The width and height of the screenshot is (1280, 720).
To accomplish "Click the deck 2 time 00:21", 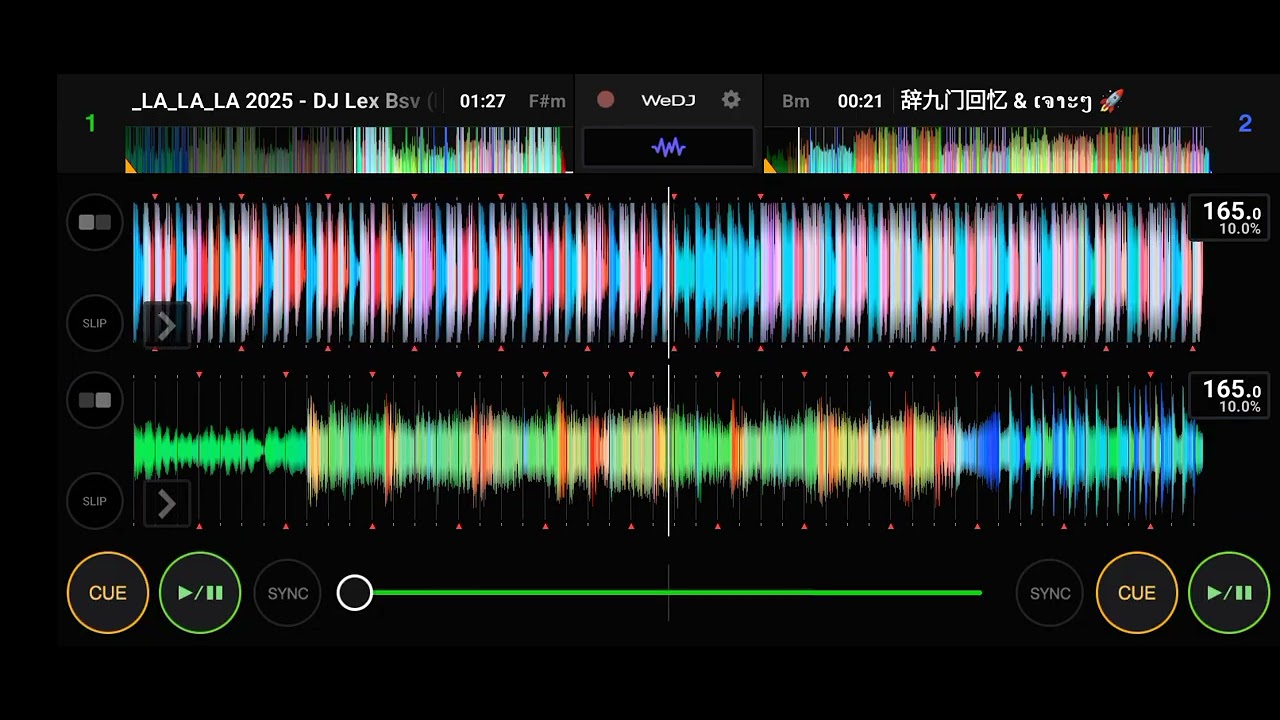I will 860,101.
